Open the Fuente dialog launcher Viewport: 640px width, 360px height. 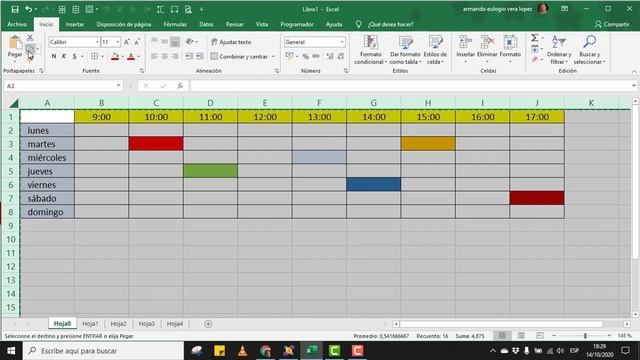pos(142,71)
